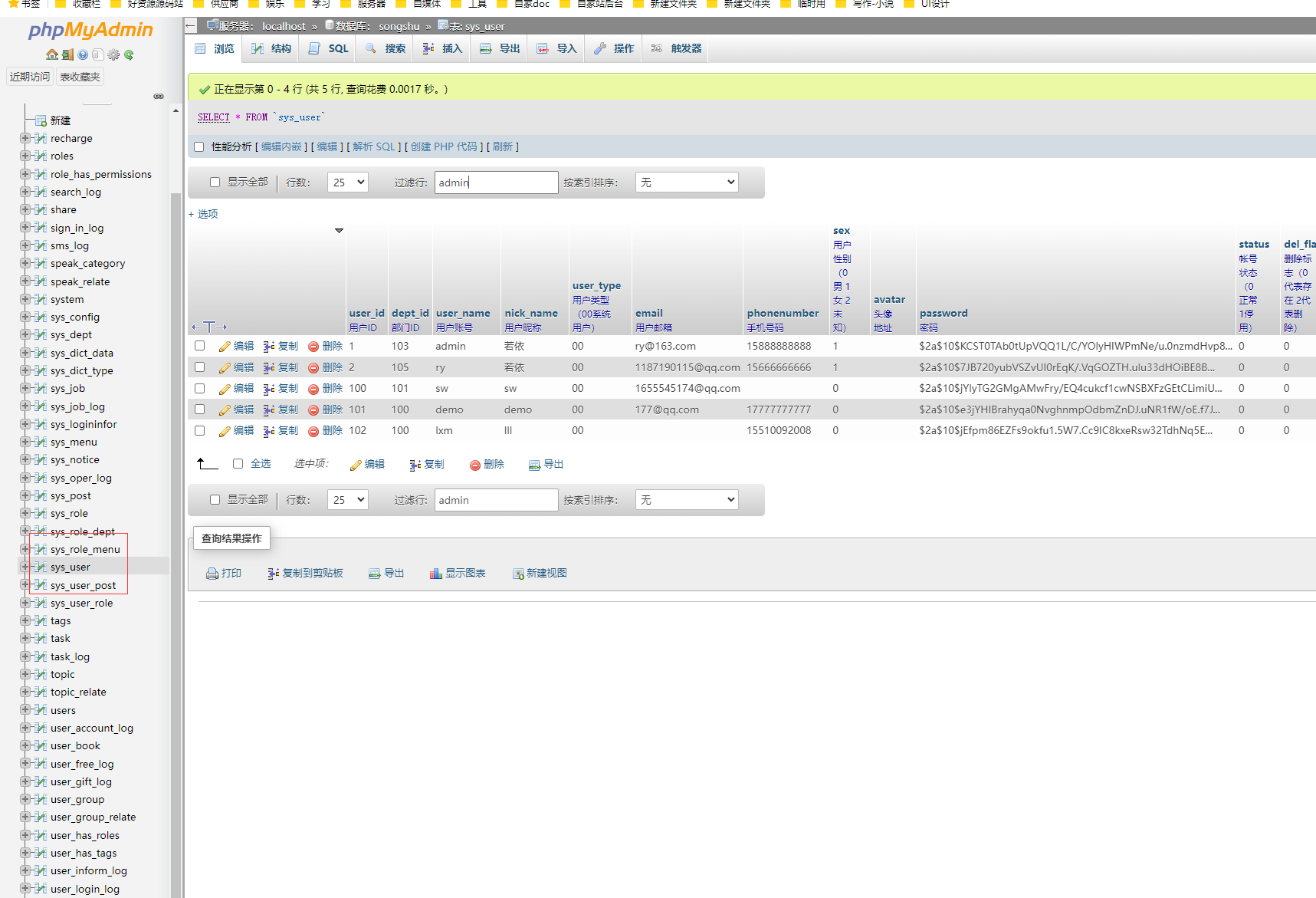Click the copy icon for user ry row
1316x898 pixels.
(x=269, y=368)
